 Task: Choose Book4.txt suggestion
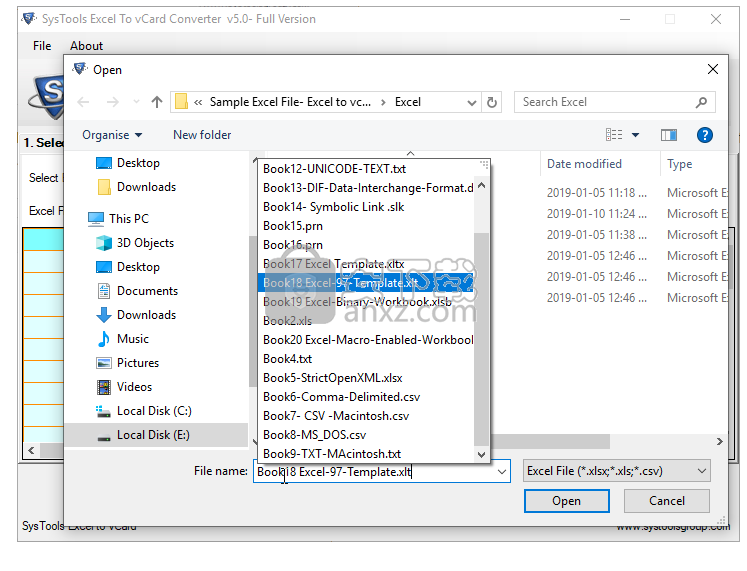pyautogui.click(x=366, y=359)
